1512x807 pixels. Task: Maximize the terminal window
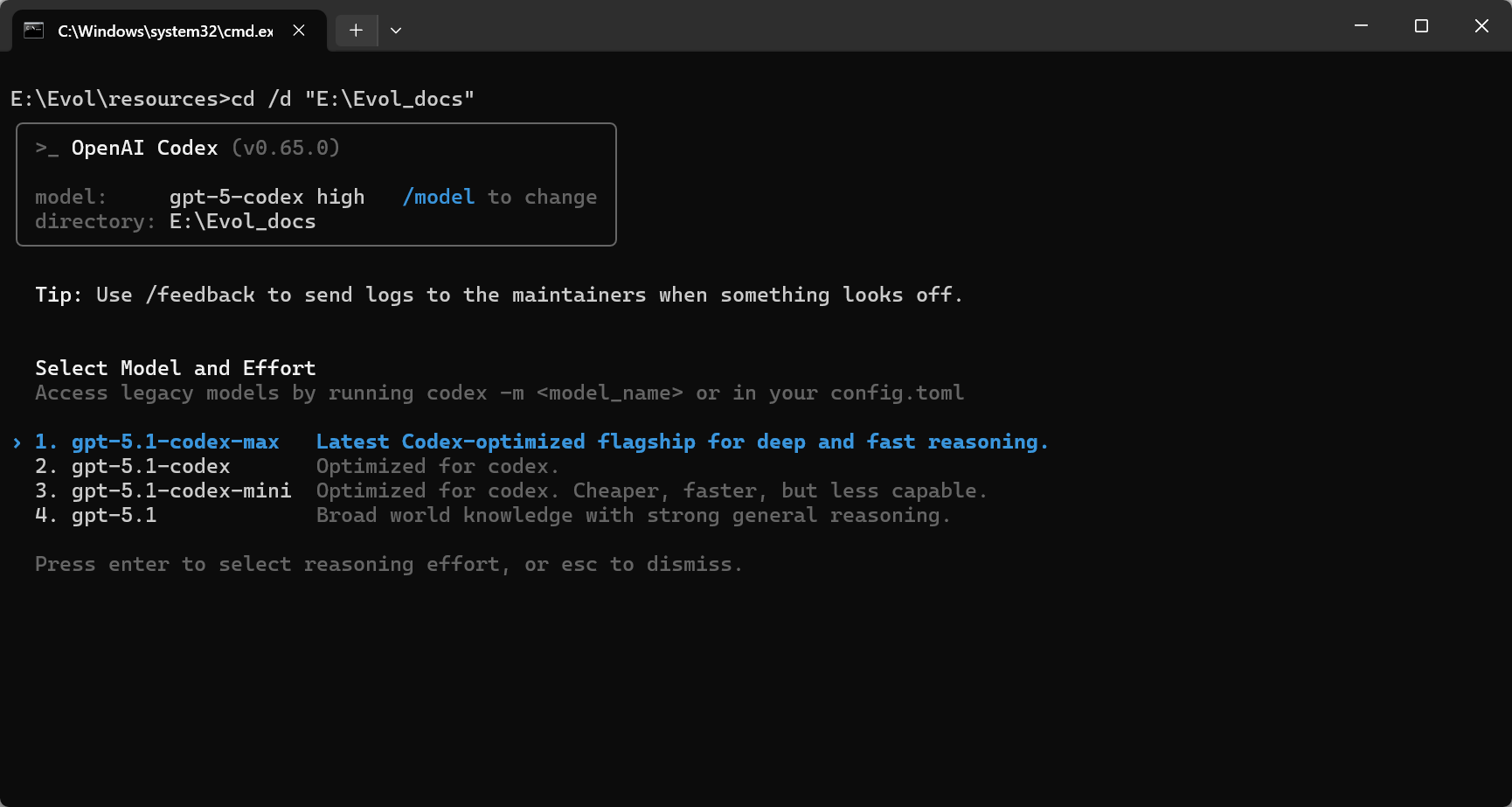[1421, 26]
